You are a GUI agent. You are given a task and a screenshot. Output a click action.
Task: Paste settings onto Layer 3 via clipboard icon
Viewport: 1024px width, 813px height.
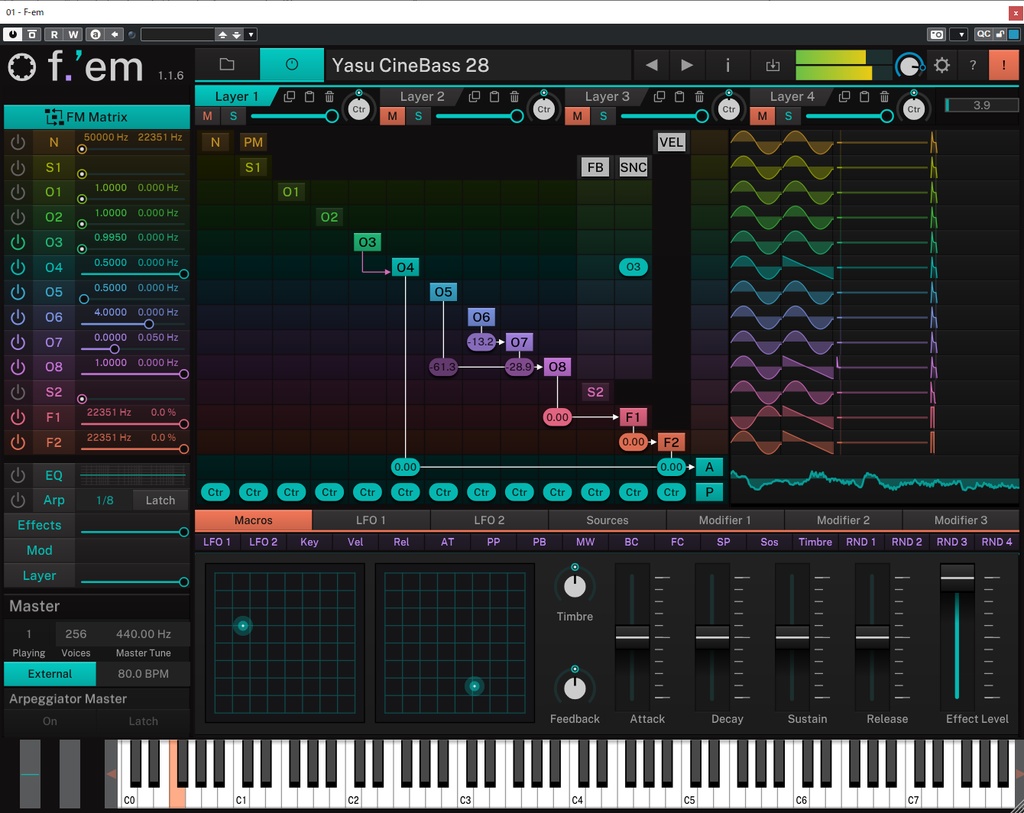(x=678, y=95)
